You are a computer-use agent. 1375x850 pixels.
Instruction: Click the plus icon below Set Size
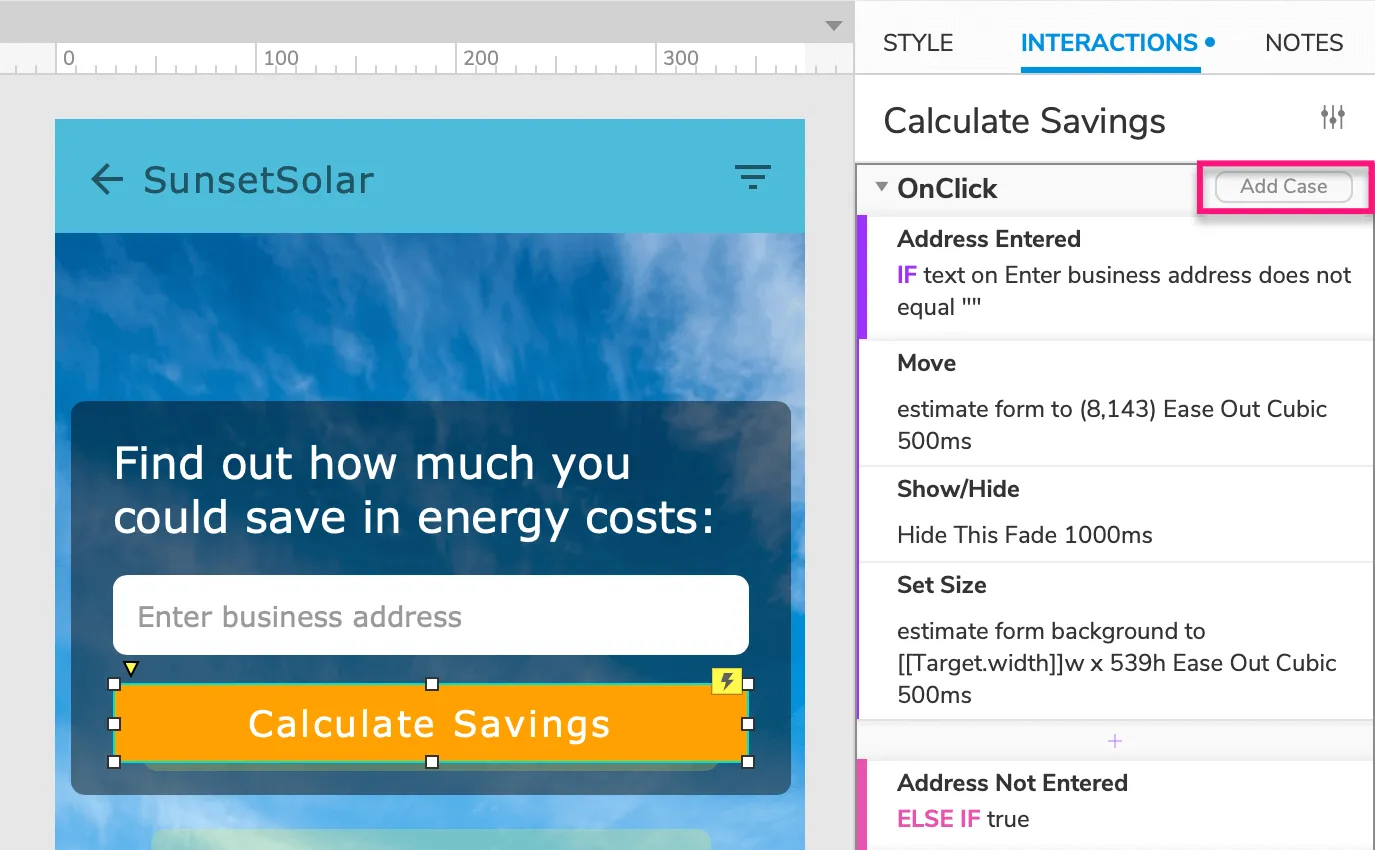tap(1115, 741)
